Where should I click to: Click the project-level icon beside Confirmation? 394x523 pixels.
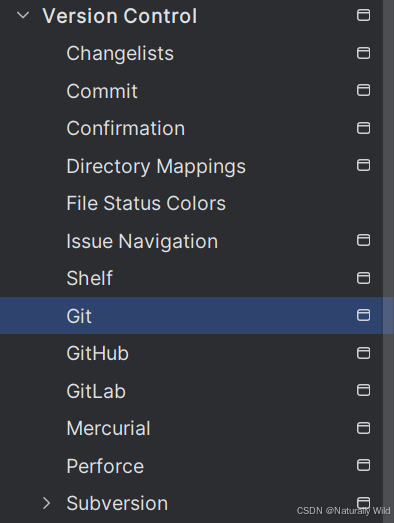(363, 128)
